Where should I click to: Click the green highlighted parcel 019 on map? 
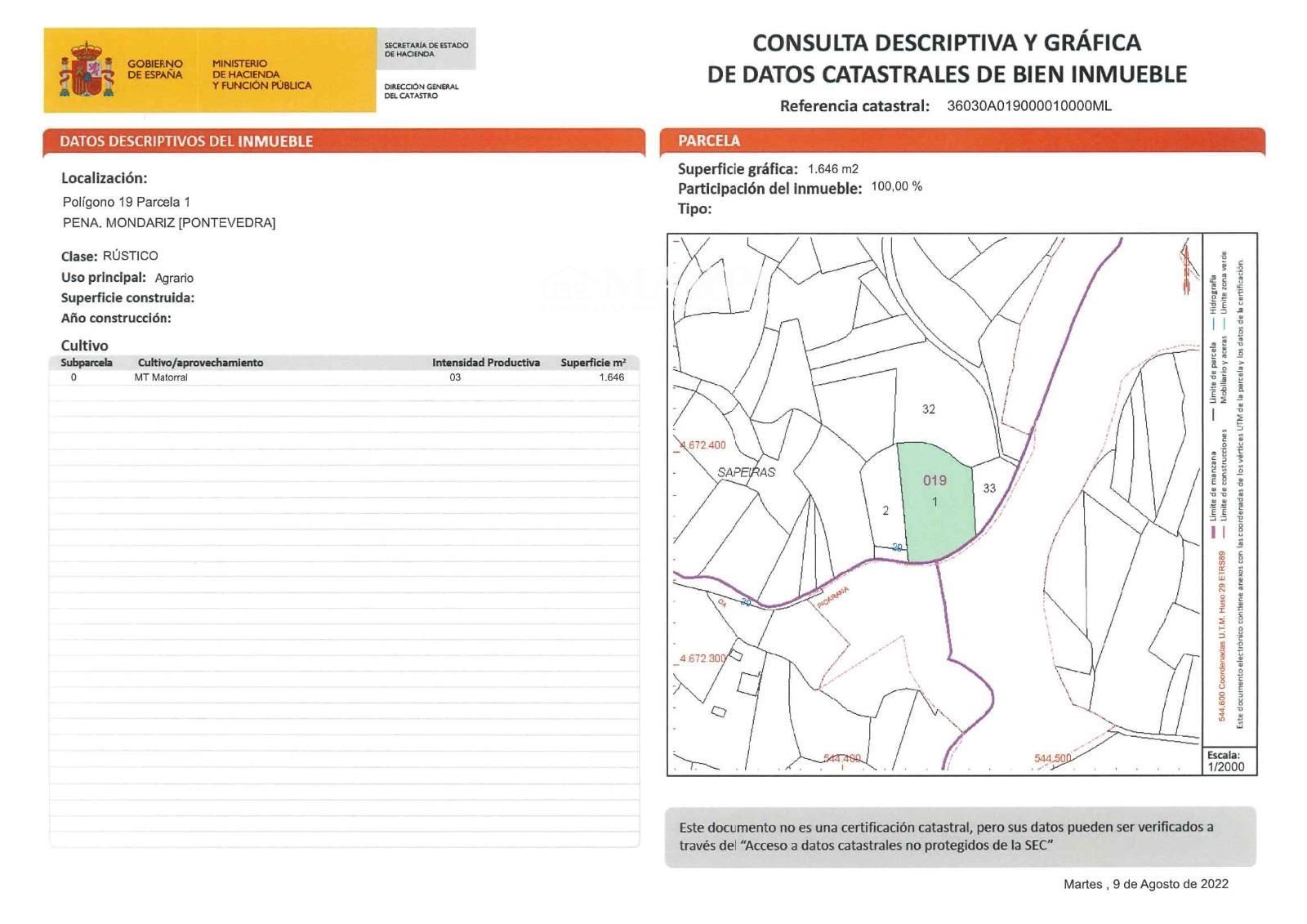pos(937,502)
